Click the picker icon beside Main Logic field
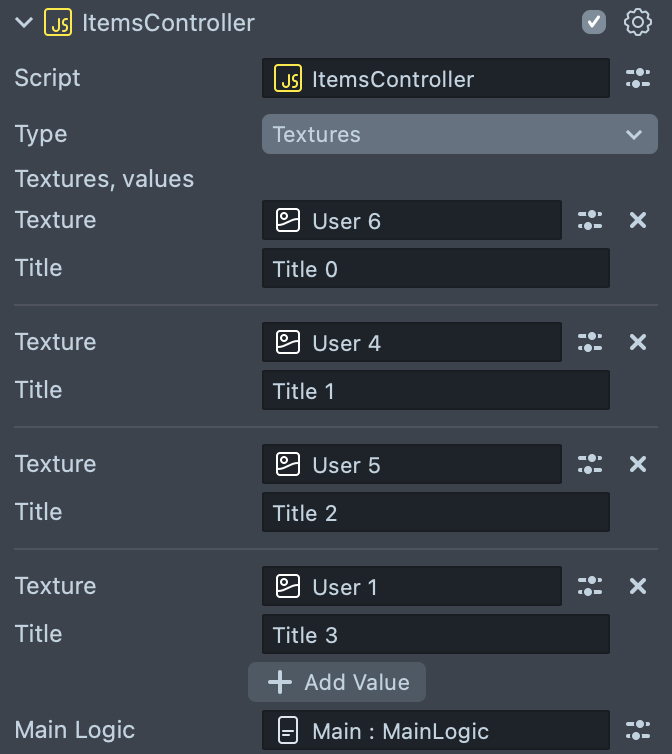 click(x=637, y=730)
